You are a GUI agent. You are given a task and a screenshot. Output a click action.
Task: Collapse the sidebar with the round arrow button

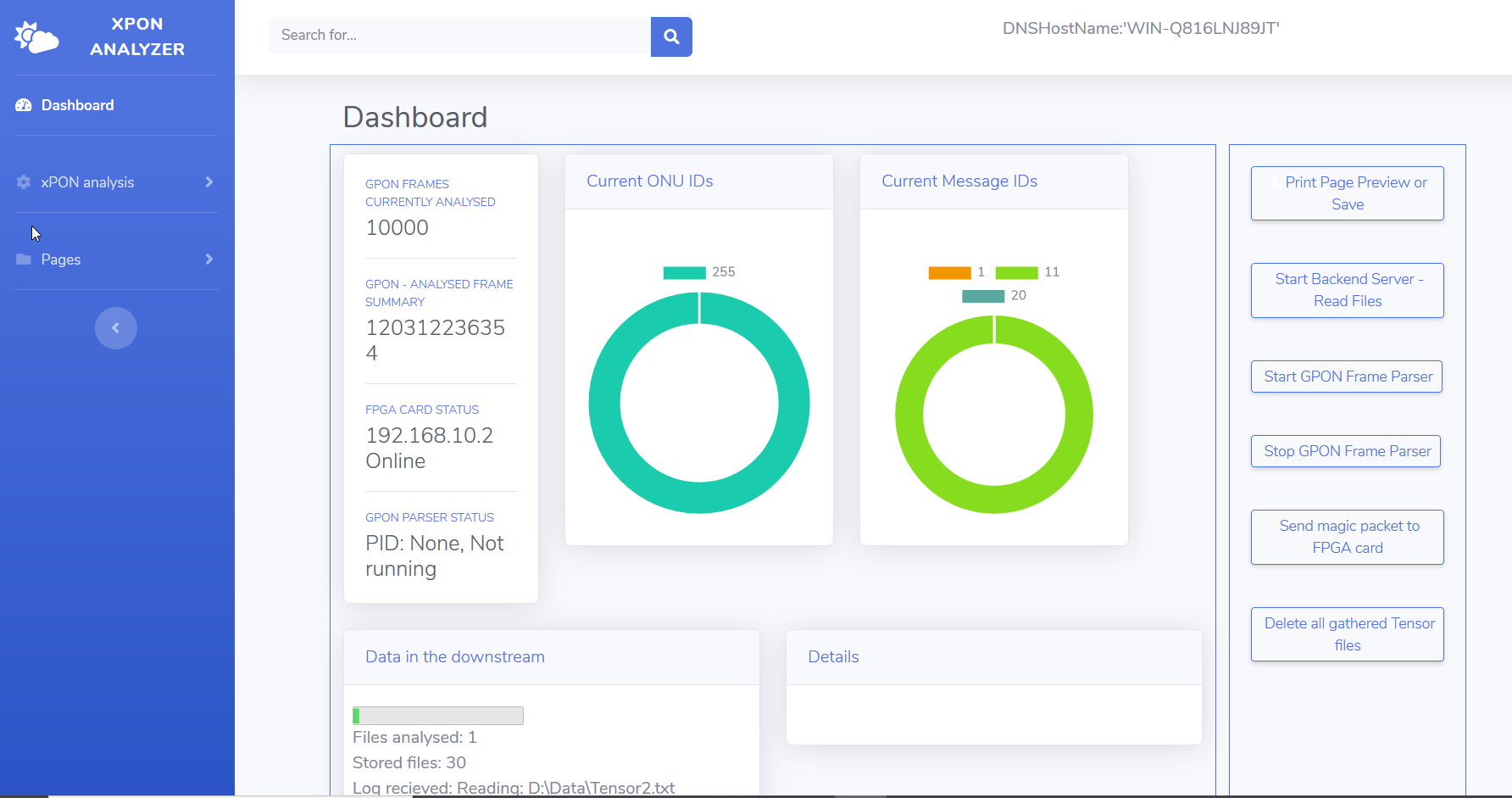tap(116, 328)
